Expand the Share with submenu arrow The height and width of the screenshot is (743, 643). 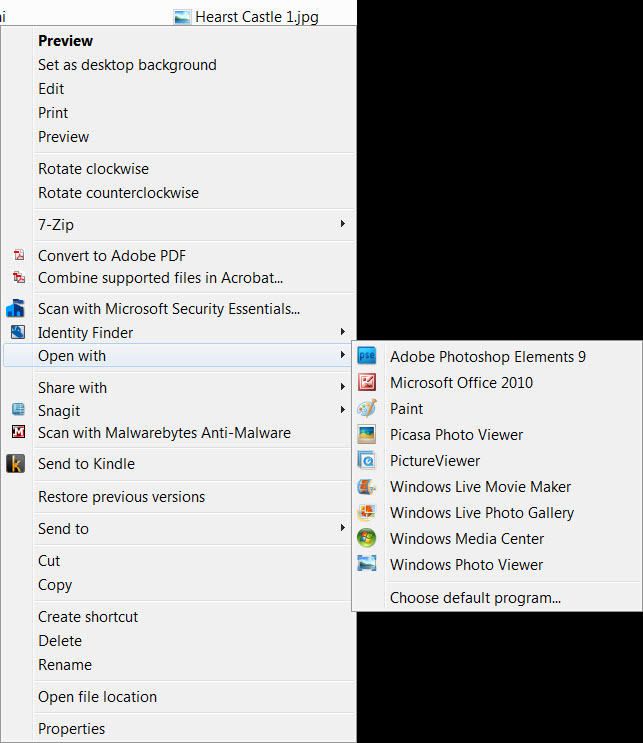tap(342, 387)
